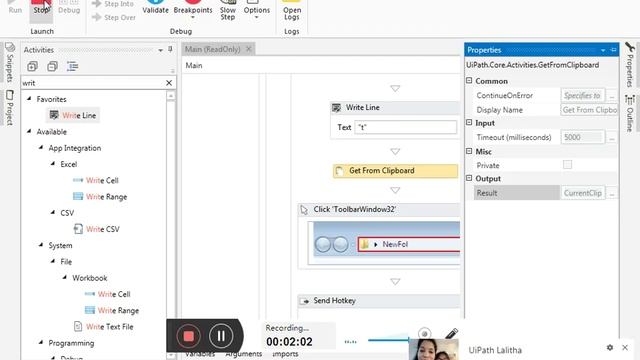Collapse the Misc properties section
Screen dimensions: 640x360
point(469,151)
